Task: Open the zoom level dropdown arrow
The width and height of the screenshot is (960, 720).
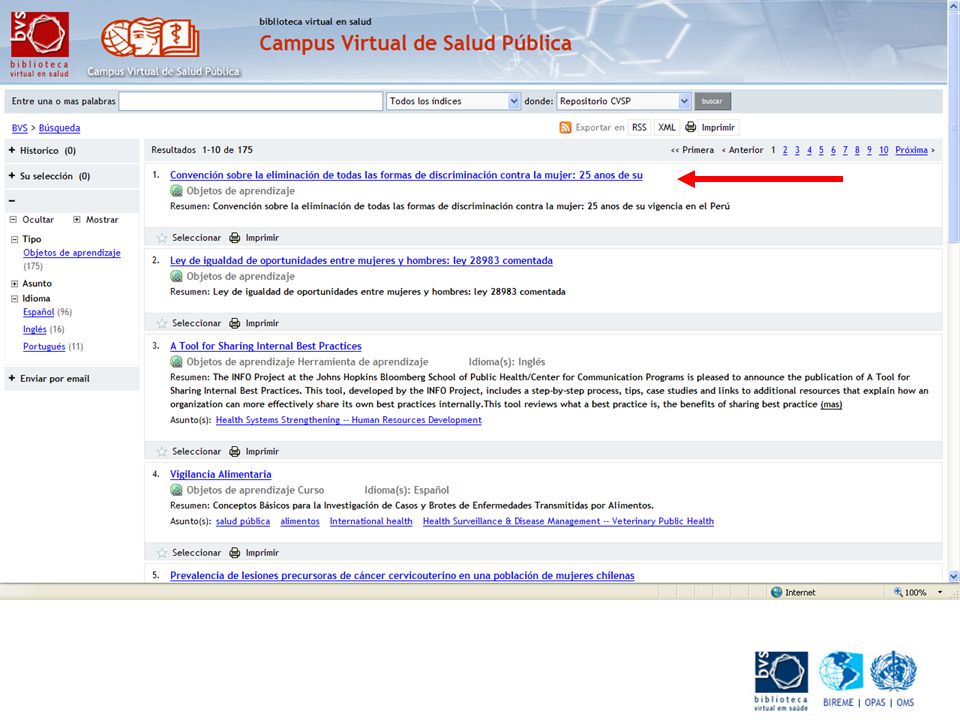Action: 940,592
